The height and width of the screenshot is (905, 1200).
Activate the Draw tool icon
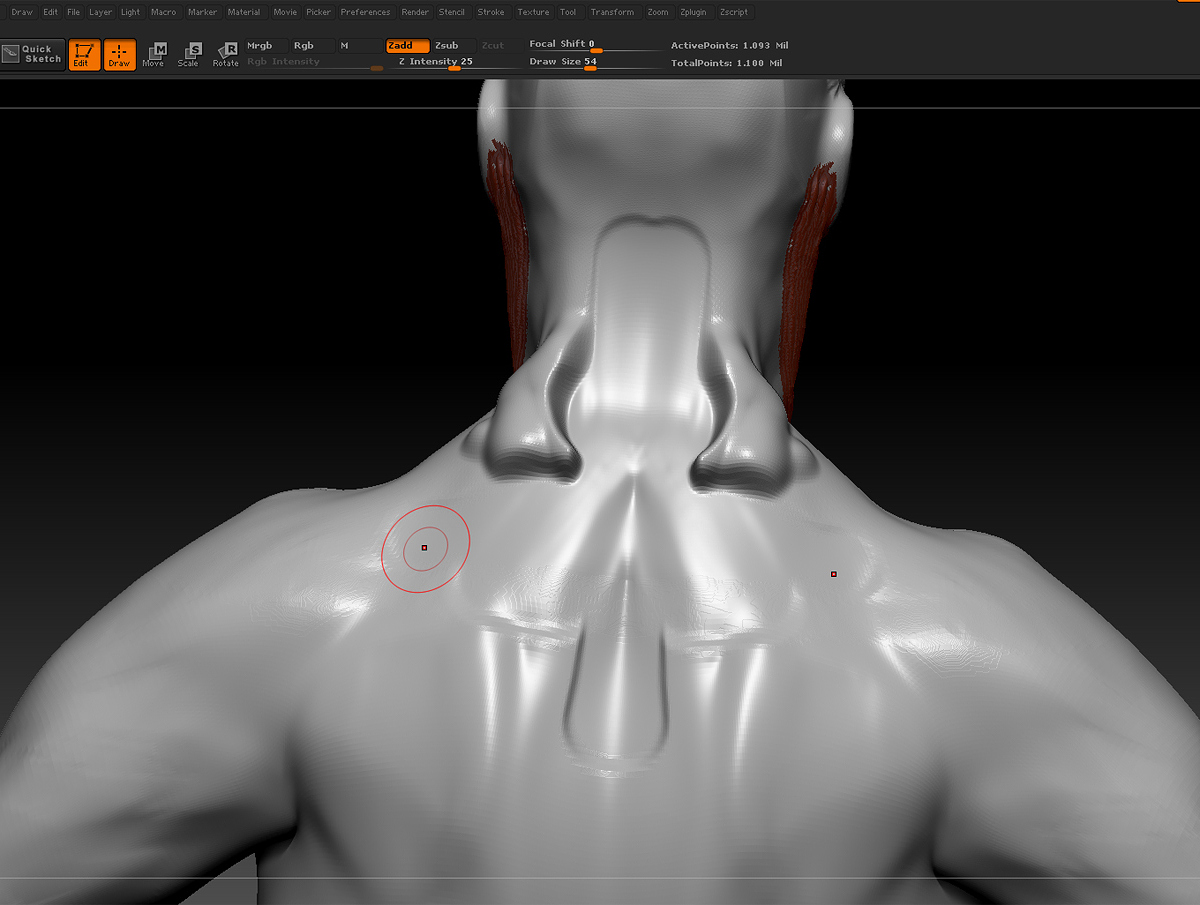119,55
